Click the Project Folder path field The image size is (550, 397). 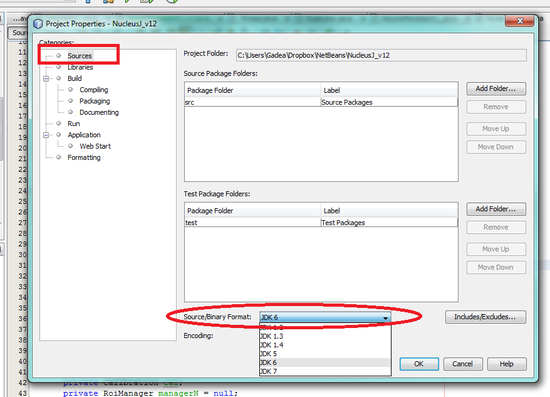[381, 55]
